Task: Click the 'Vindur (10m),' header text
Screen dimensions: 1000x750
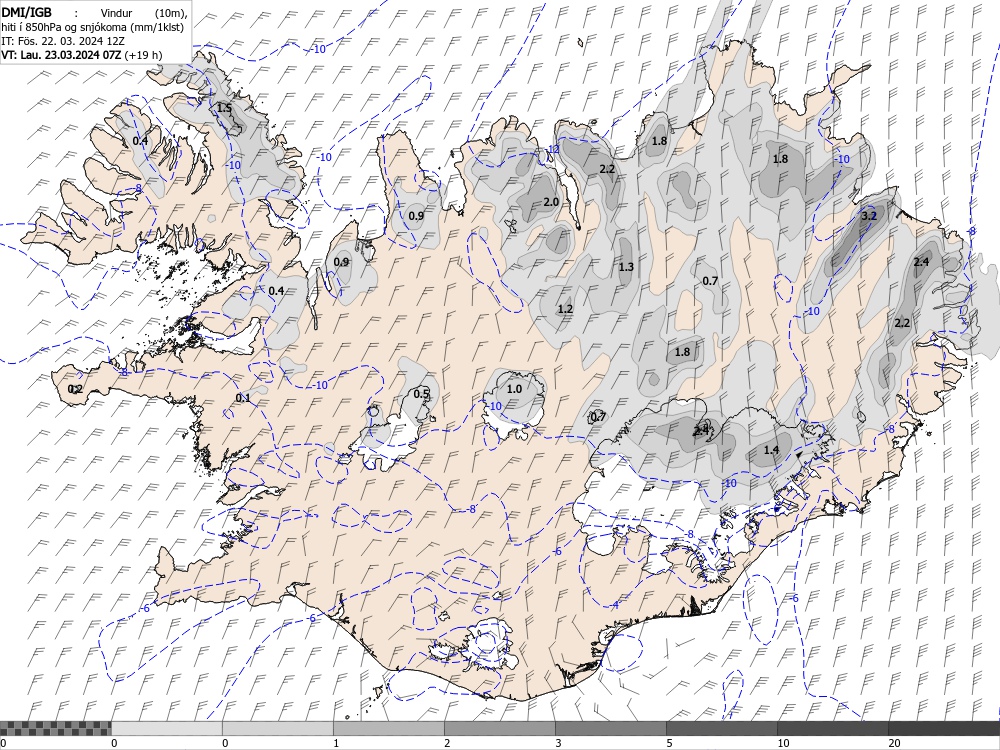Action: click(145, 13)
